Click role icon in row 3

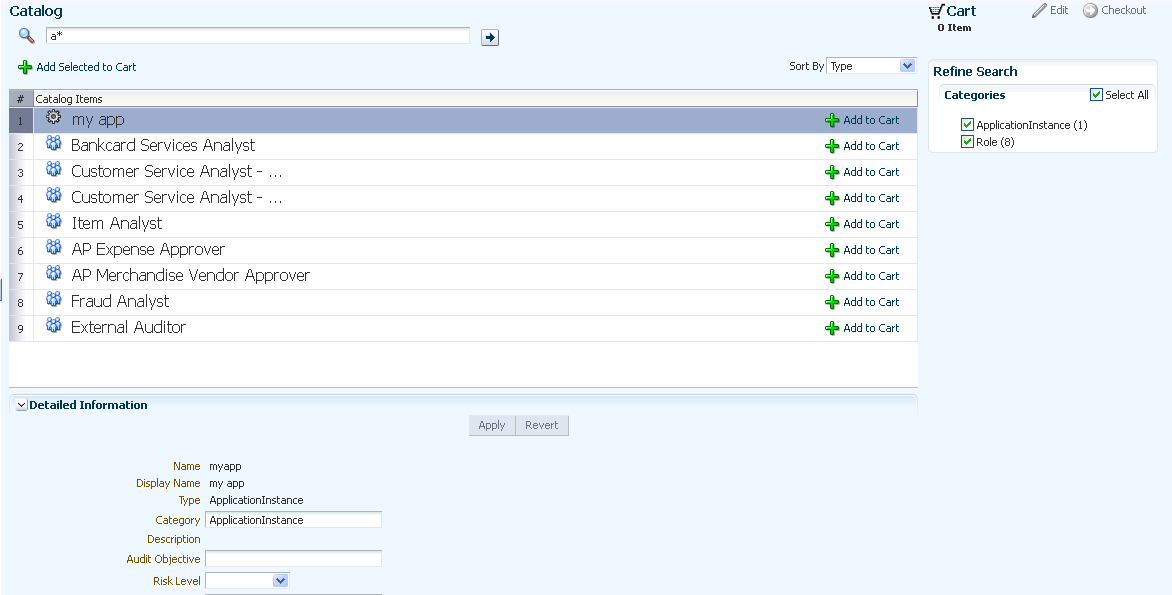click(x=53, y=169)
